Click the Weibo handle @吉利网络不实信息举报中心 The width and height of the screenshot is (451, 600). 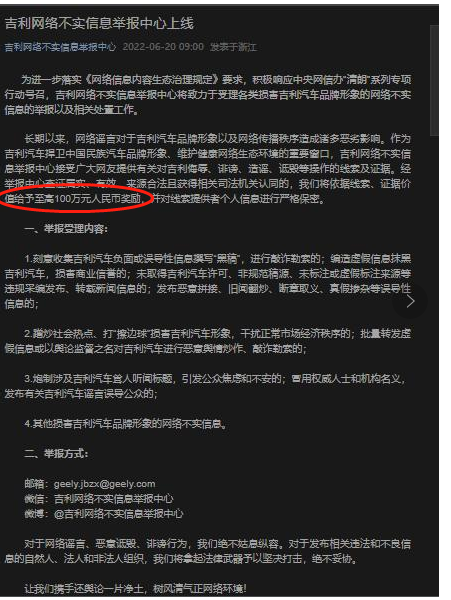pyautogui.click(x=119, y=514)
